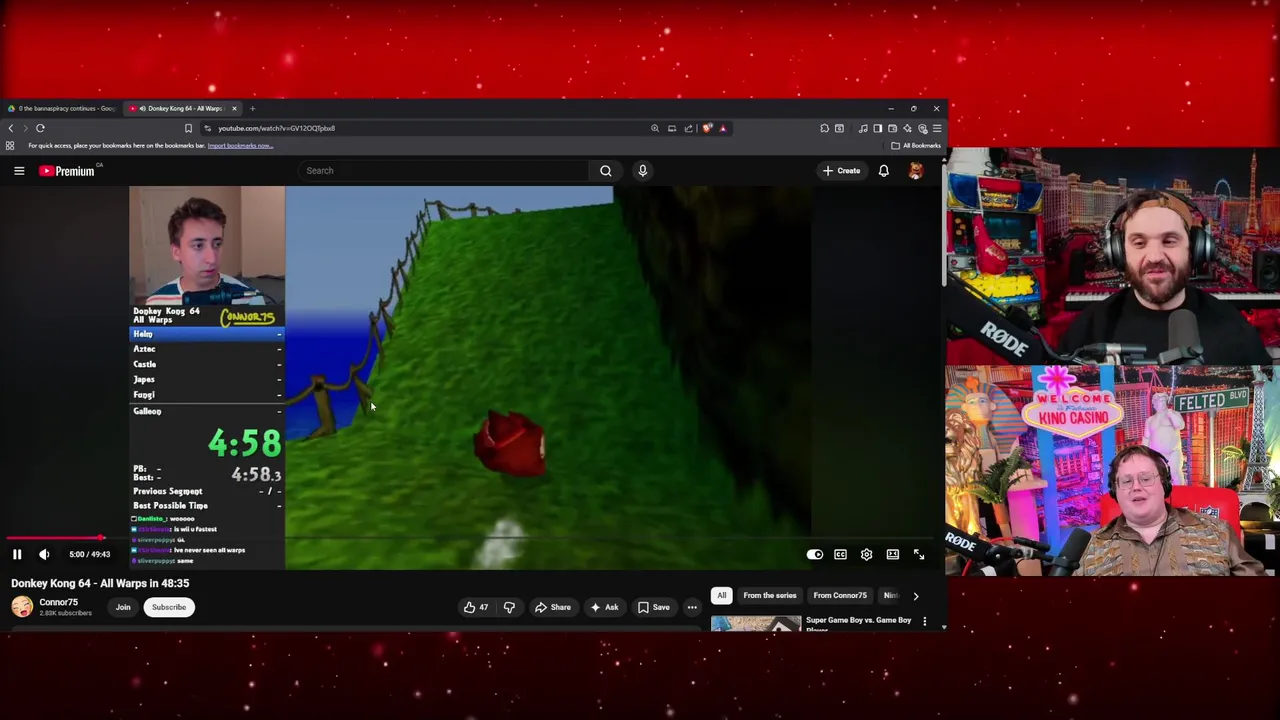This screenshot has height=720, width=1280.
Task: Select the Donkey Kong 64 browser tab
Action: 183,108
